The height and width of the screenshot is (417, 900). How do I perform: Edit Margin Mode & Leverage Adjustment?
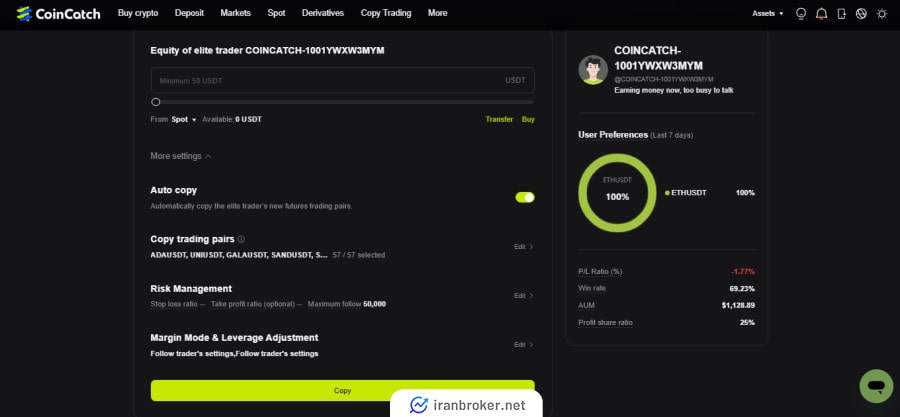523,344
